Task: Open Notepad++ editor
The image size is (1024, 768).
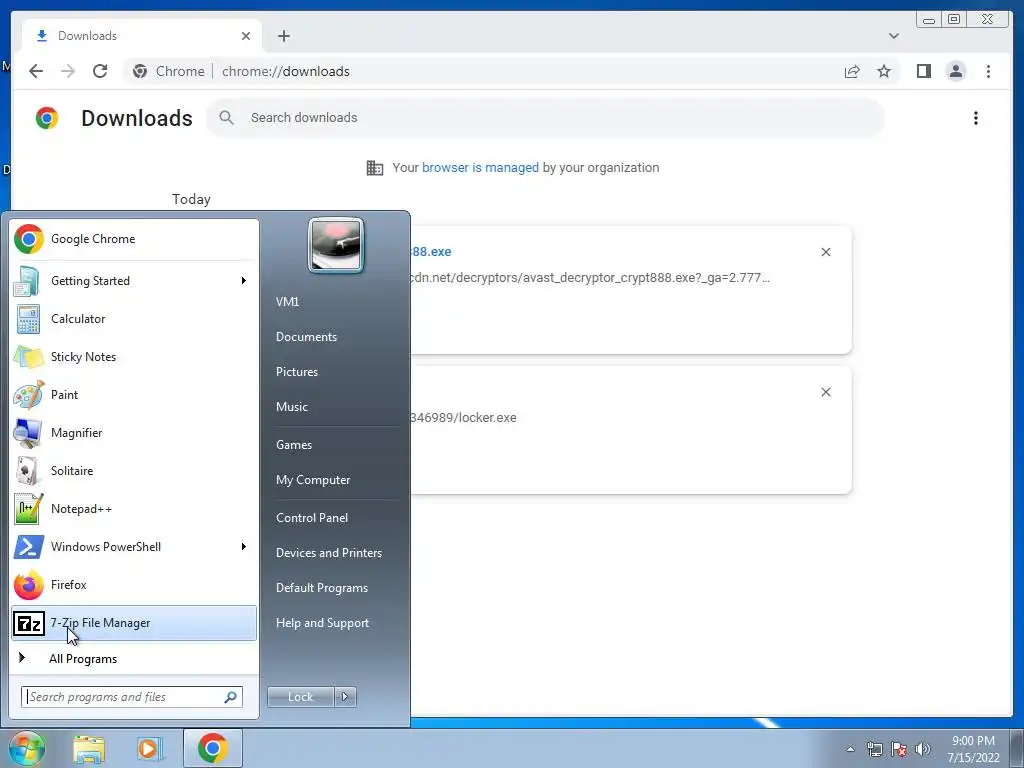Action: 134,509
